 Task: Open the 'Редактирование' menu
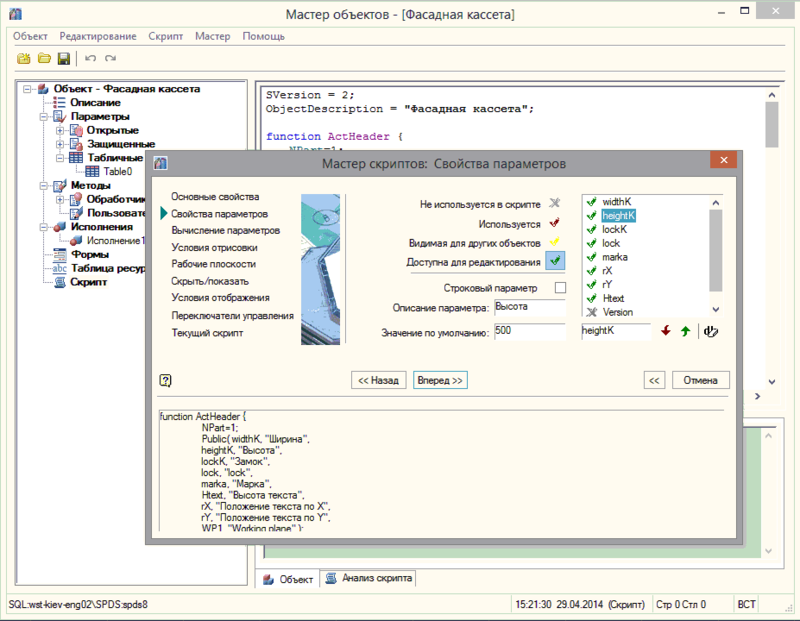[98, 36]
